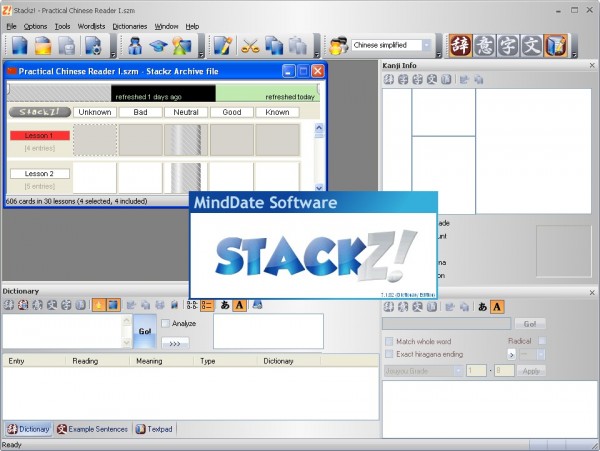Click the black 'refreshed 1 days ago' progress segment

(163, 93)
